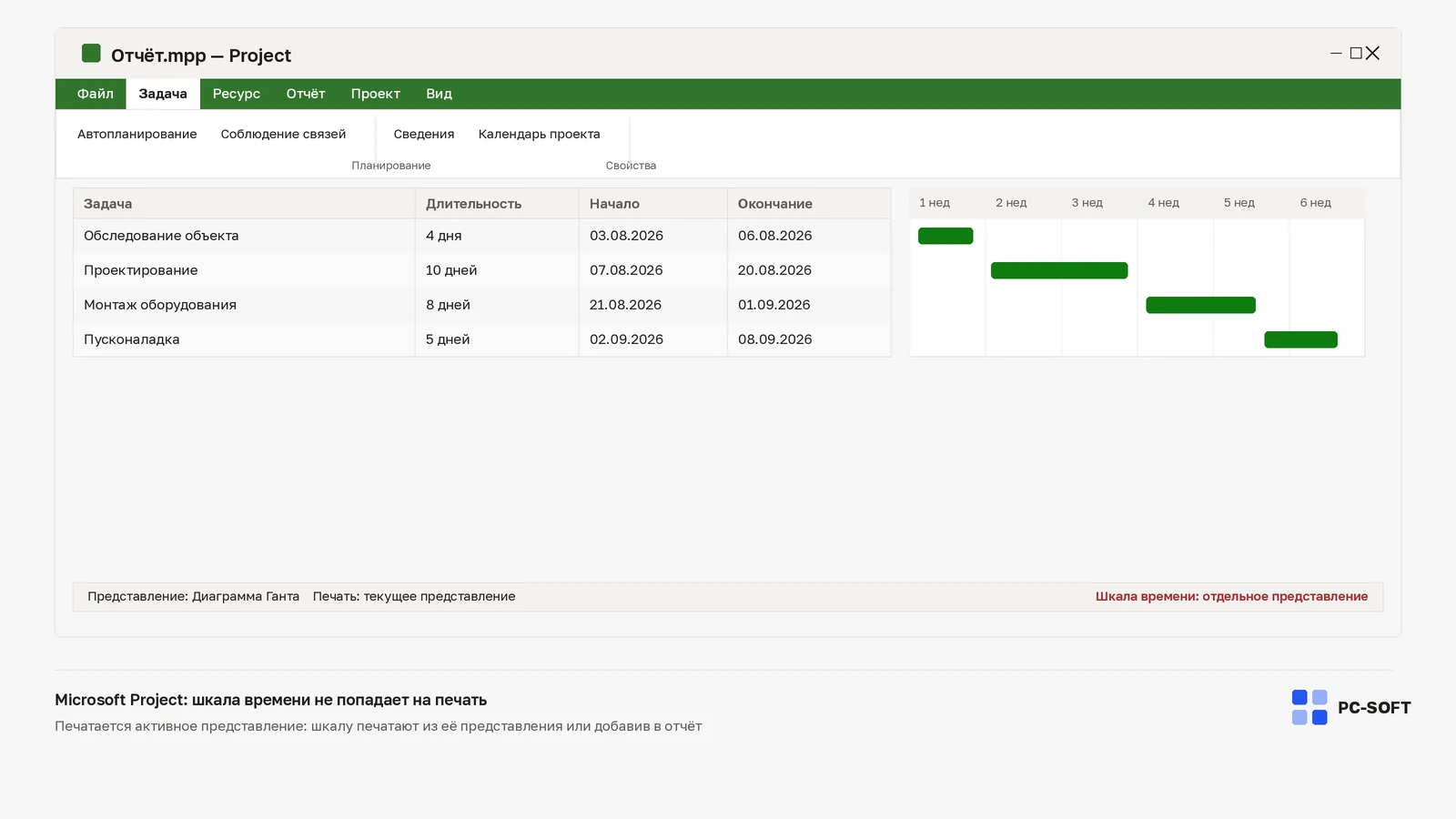Image resolution: width=1456 pixels, height=819 pixels.
Task: Click start date 02.09.2026
Action: [x=653, y=339]
